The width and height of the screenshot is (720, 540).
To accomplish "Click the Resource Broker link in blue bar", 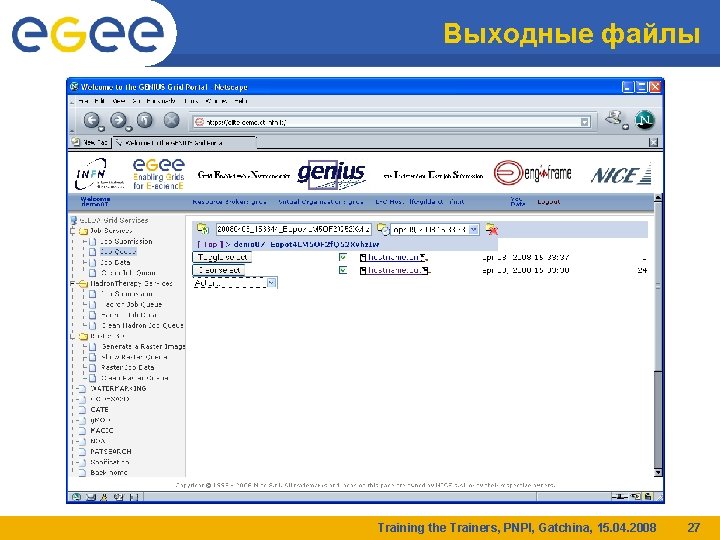I will click(x=229, y=202).
